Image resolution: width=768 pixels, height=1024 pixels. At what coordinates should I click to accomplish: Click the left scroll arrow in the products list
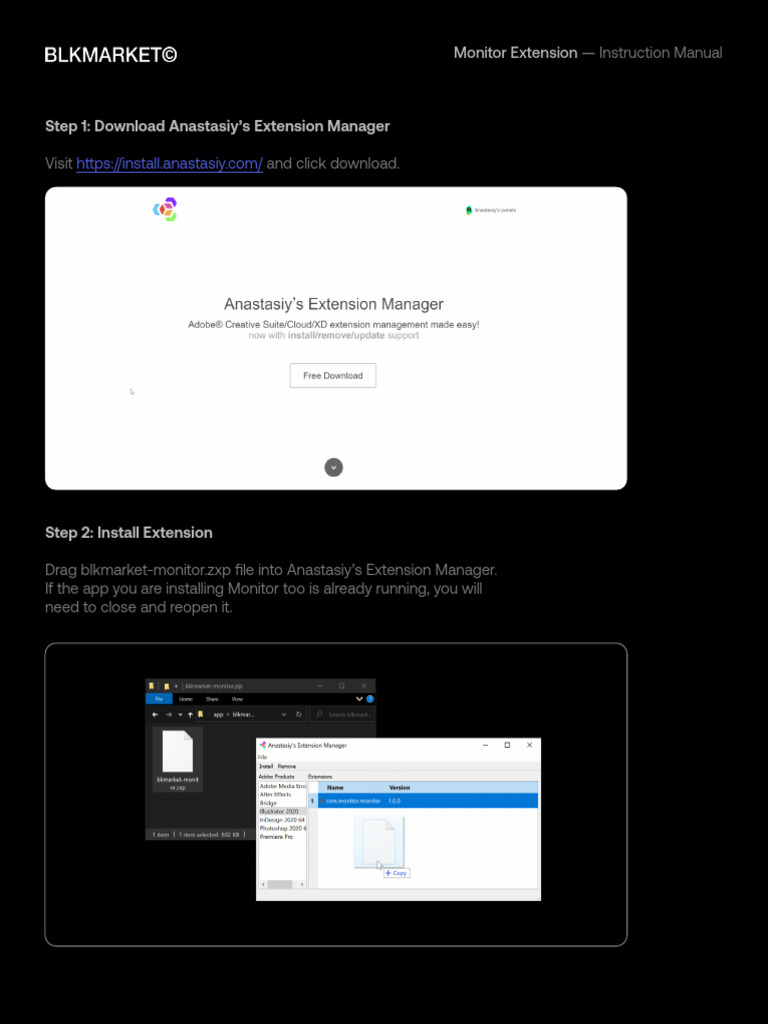coord(263,884)
